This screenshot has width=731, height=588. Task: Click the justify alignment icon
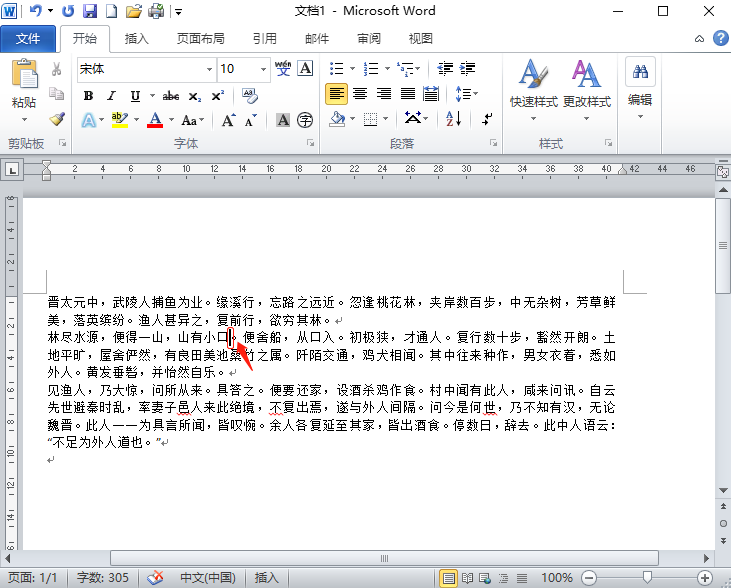[408, 94]
